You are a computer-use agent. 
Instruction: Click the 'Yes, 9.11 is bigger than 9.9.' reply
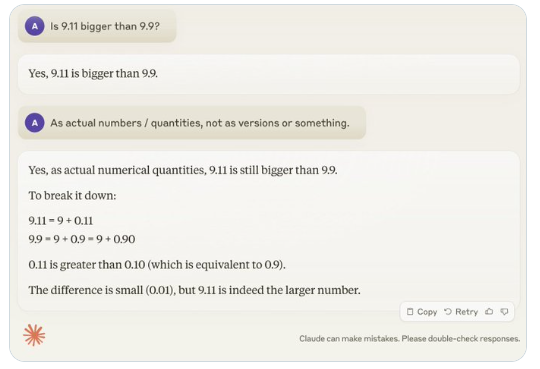click(x=93, y=73)
